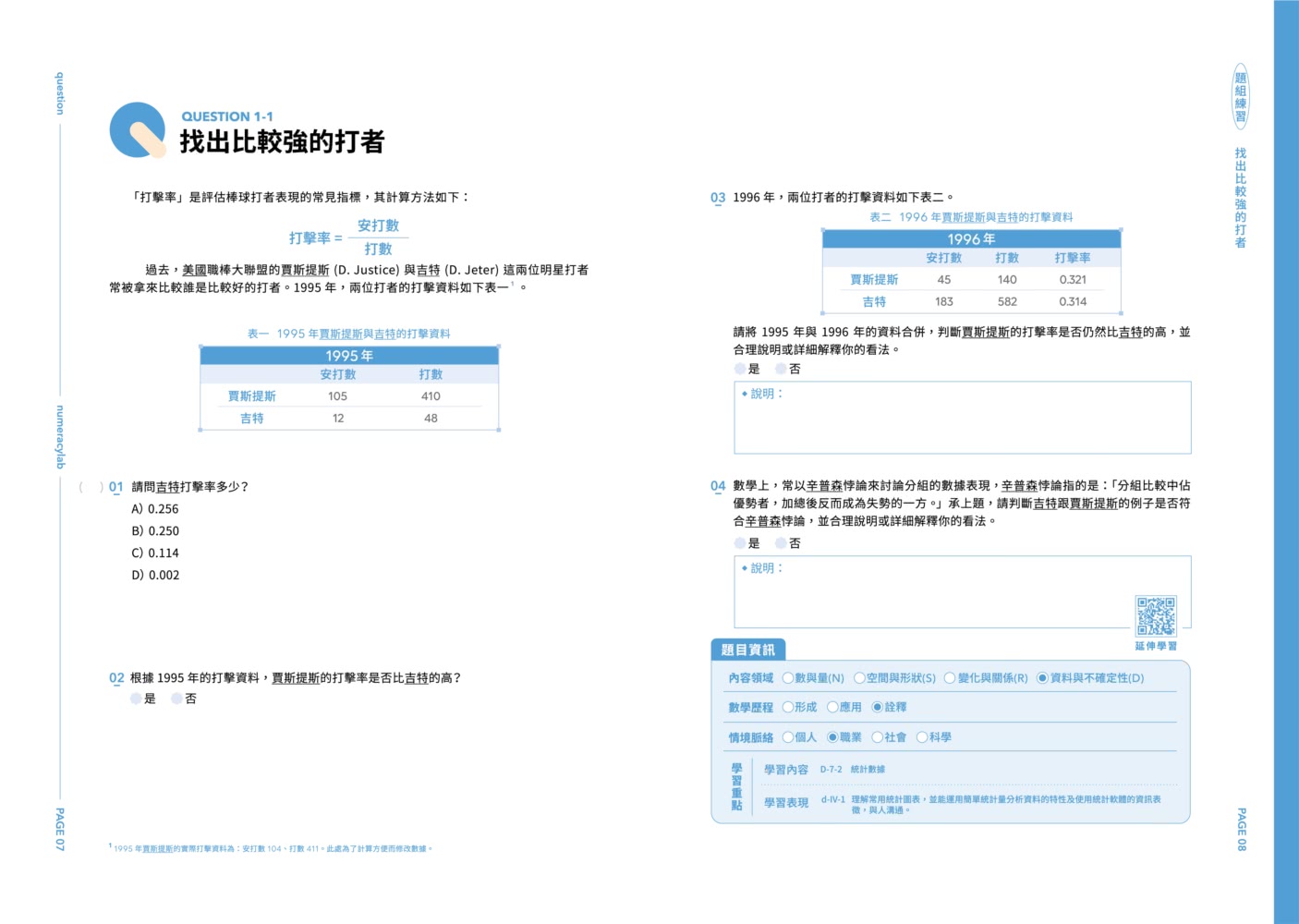Click the PAGE 07 margin label
1299x924 pixels.
tap(60, 829)
